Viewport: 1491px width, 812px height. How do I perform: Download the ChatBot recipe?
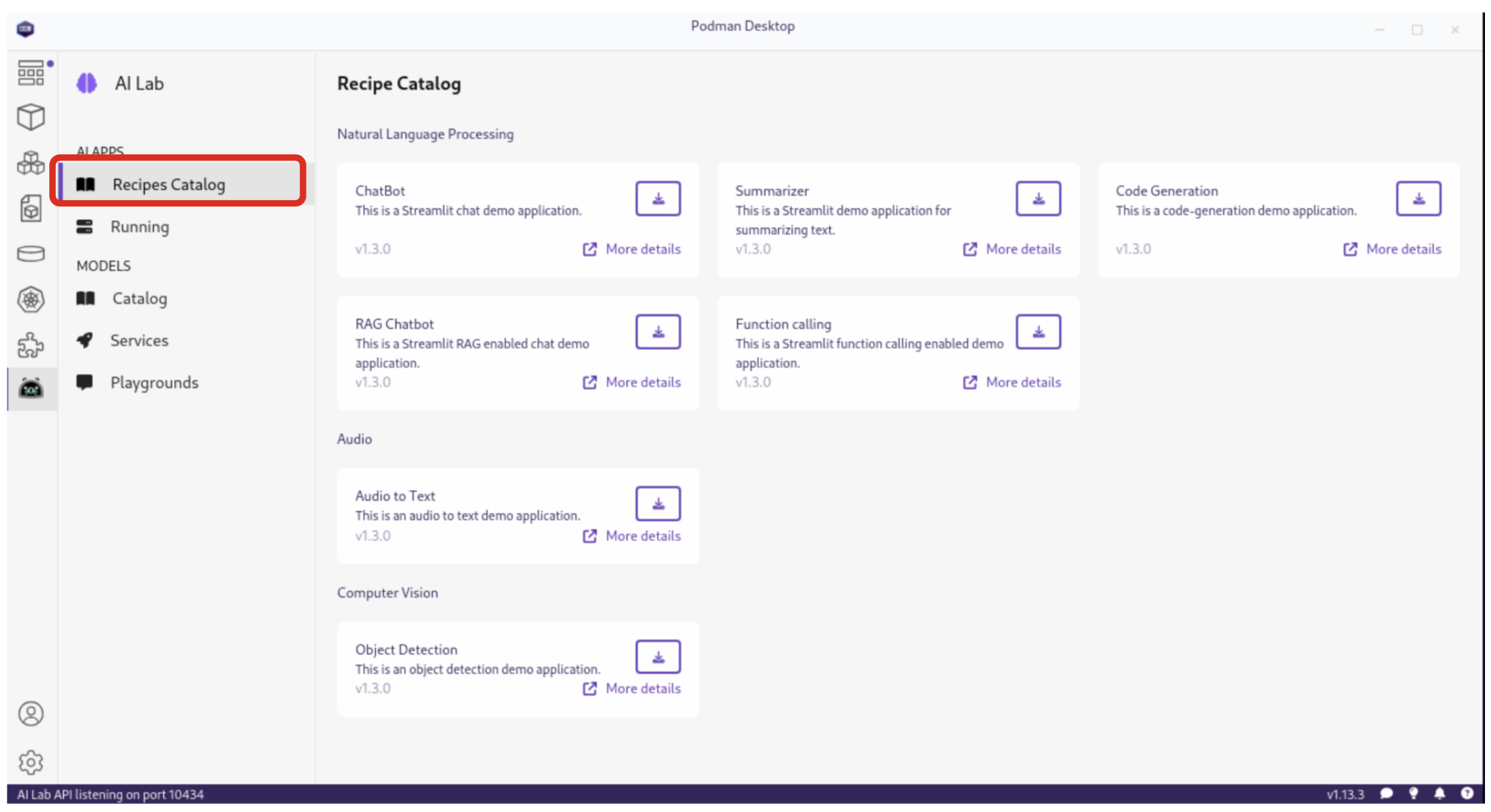pyautogui.click(x=658, y=199)
